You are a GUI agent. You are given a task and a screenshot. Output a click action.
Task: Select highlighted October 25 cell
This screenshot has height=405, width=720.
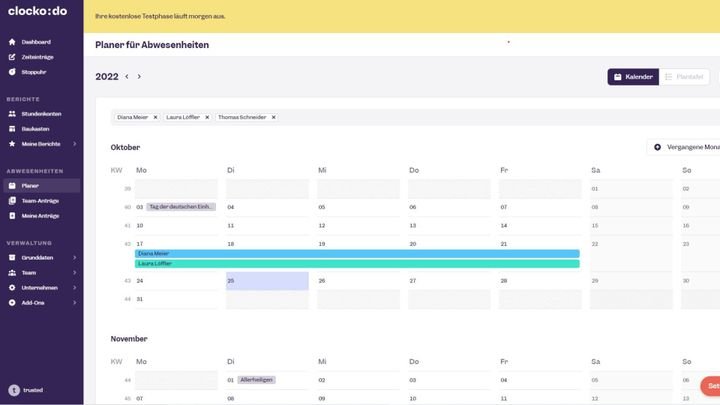267,281
